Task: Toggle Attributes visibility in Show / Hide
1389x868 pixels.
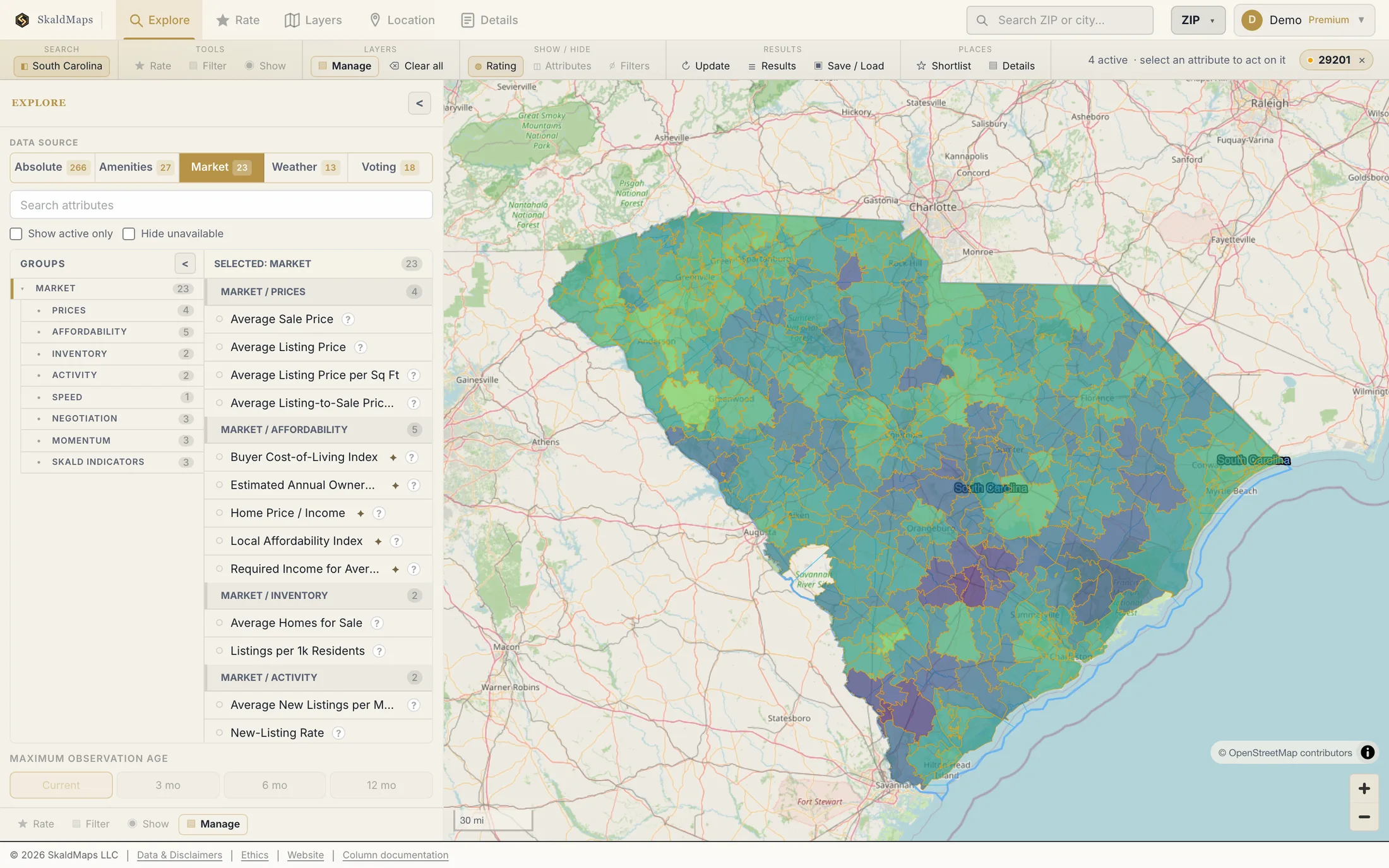Action: 562,66
